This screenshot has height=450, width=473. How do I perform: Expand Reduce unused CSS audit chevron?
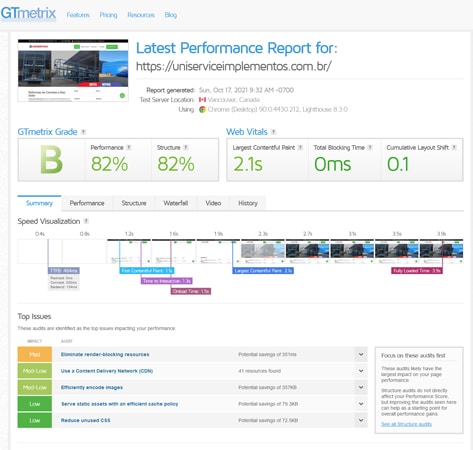[361, 420]
